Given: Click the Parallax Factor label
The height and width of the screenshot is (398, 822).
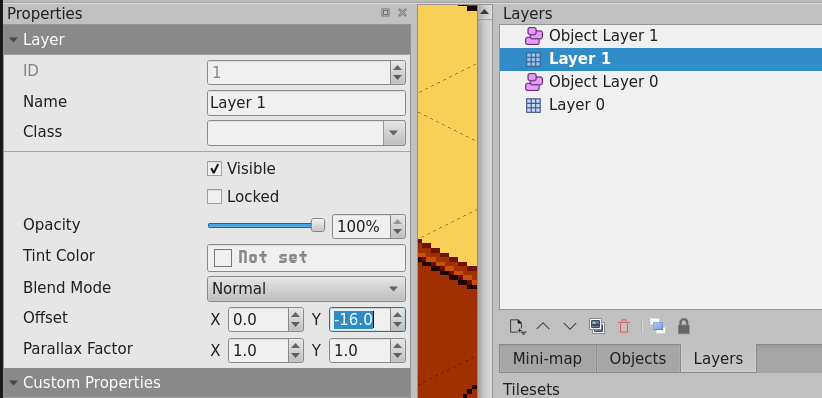Looking at the screenshot, I should tap(78, 349).
